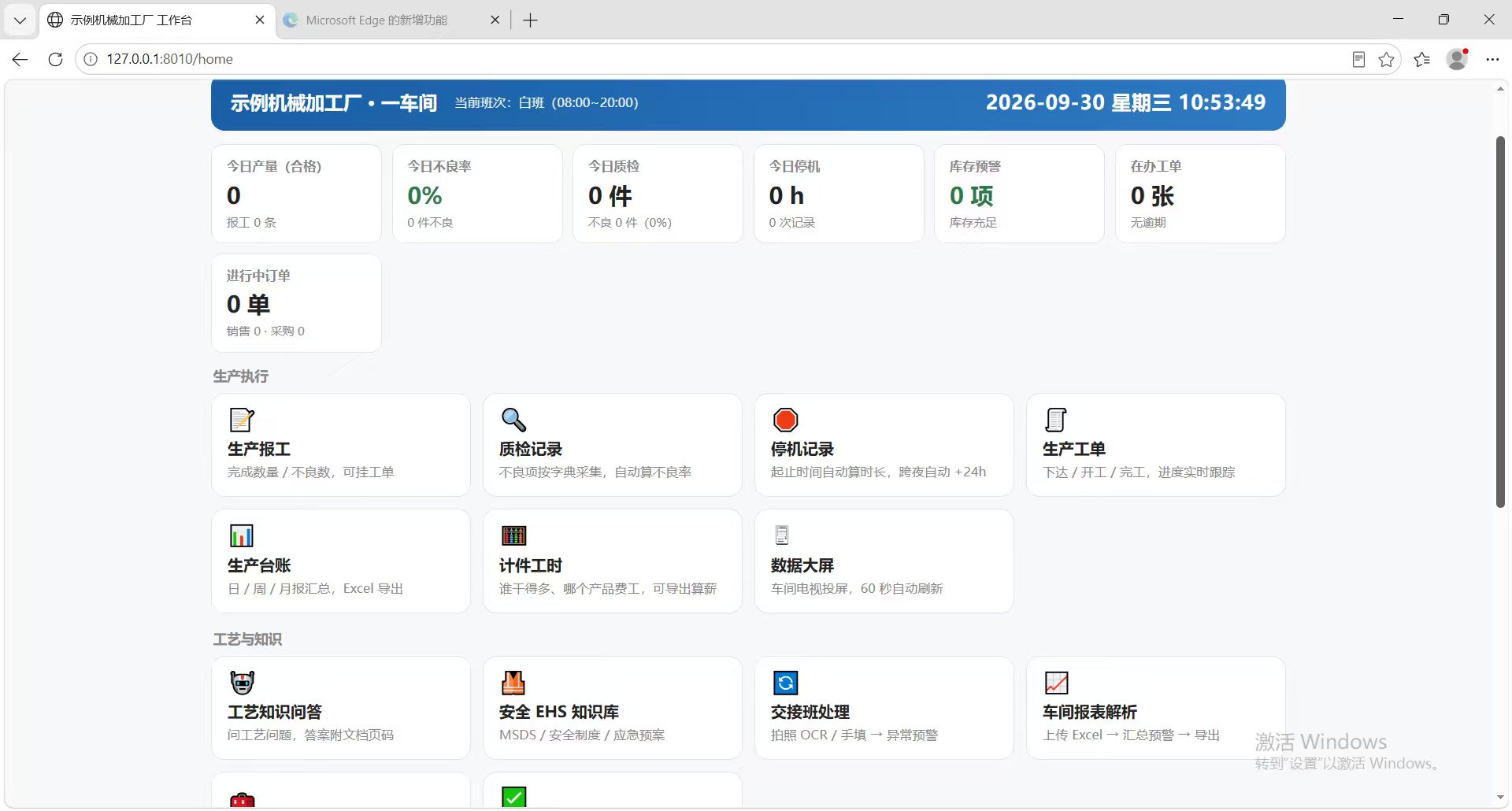Open the reading view icon in address bar

pos(1358,59)
